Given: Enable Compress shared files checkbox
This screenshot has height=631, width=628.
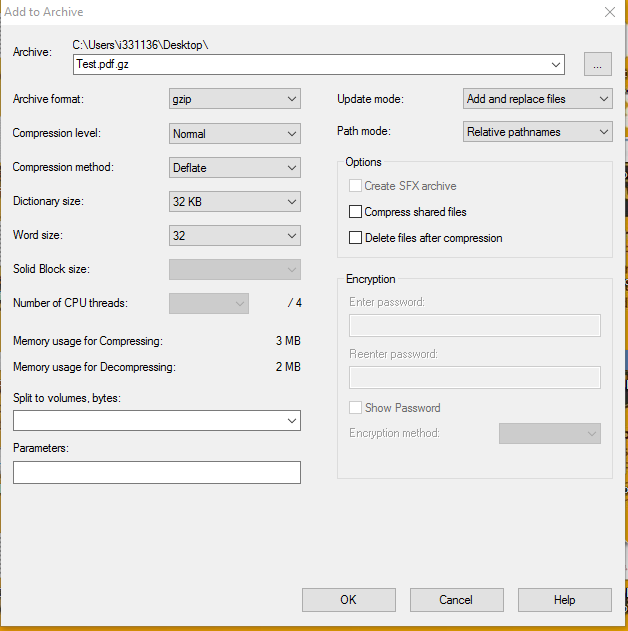Looking at the screenshot, I should pyautogui.click(x=355, y=212).
